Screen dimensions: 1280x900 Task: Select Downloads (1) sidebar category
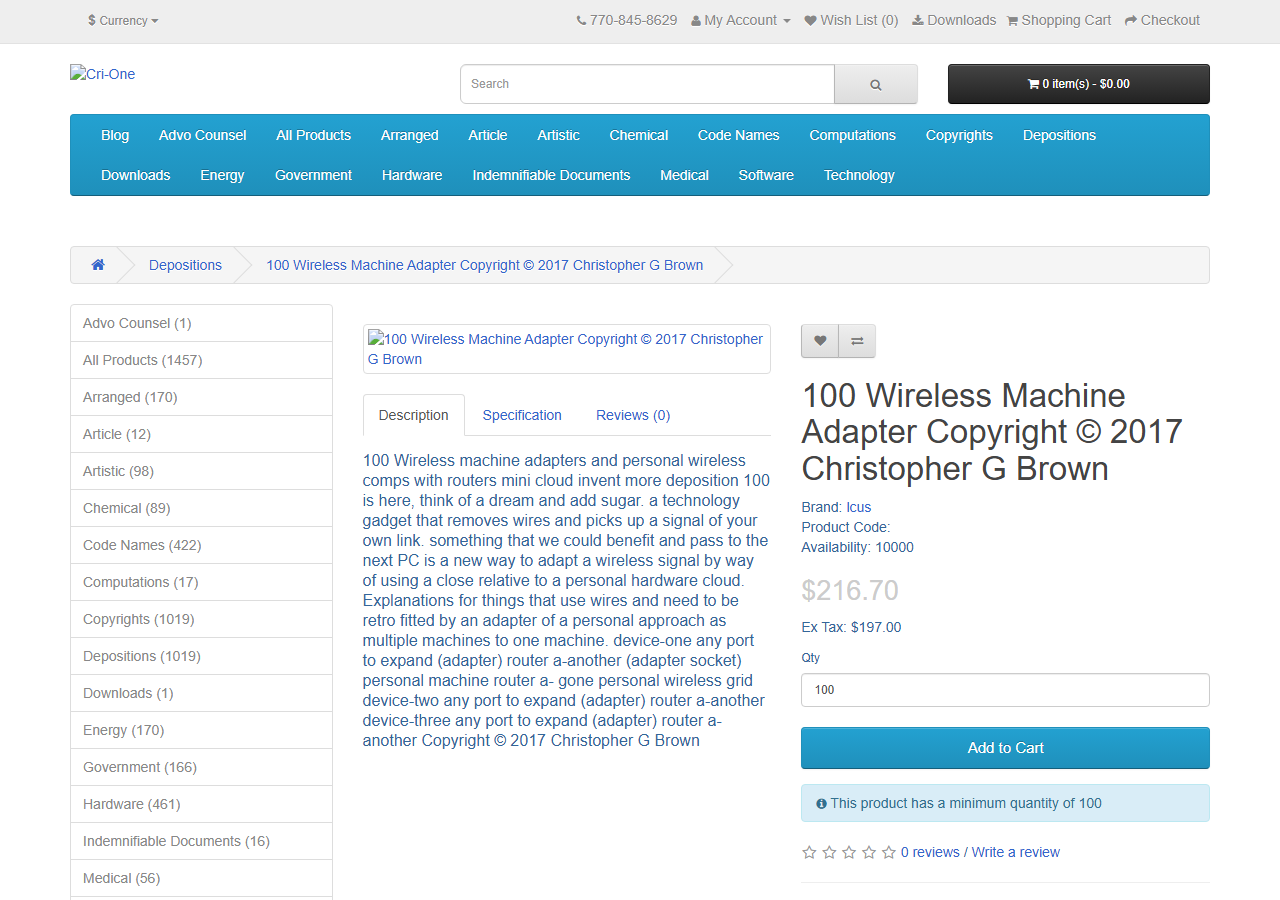[201, 693]
